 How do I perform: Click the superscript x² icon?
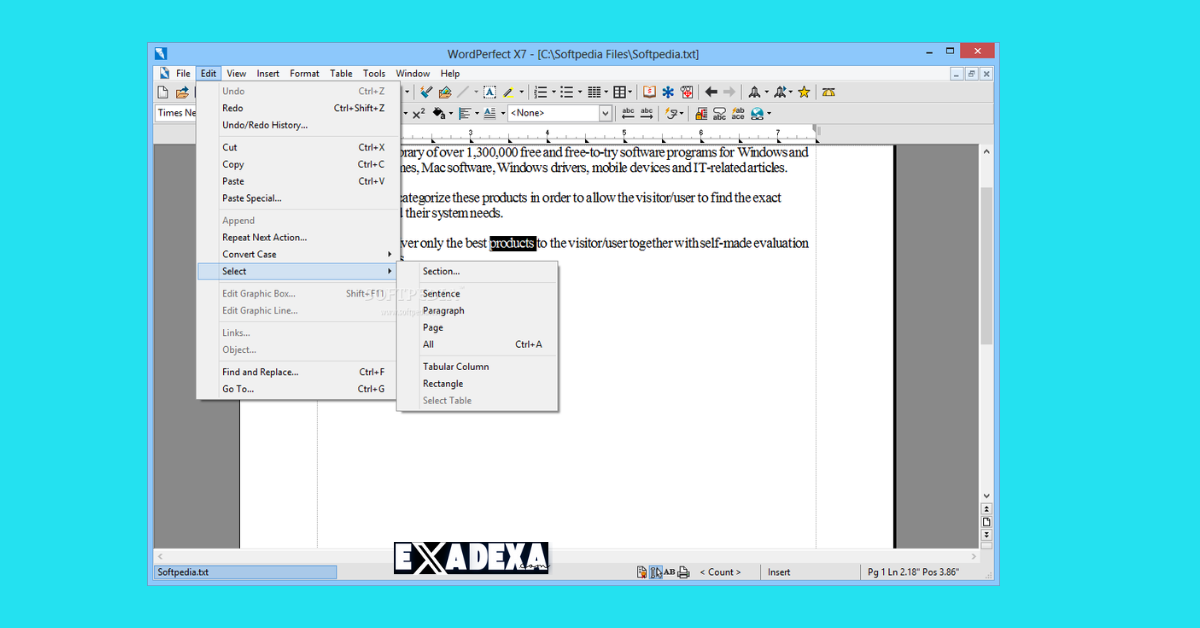[x=418, y=112]
